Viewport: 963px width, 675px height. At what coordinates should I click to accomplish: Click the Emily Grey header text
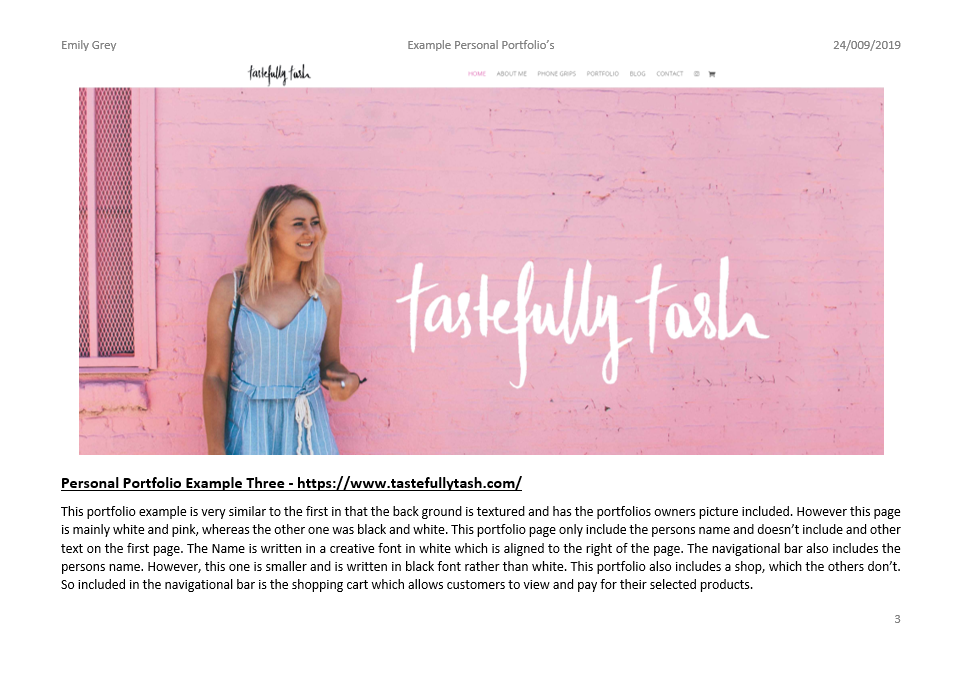coord(88,45)
